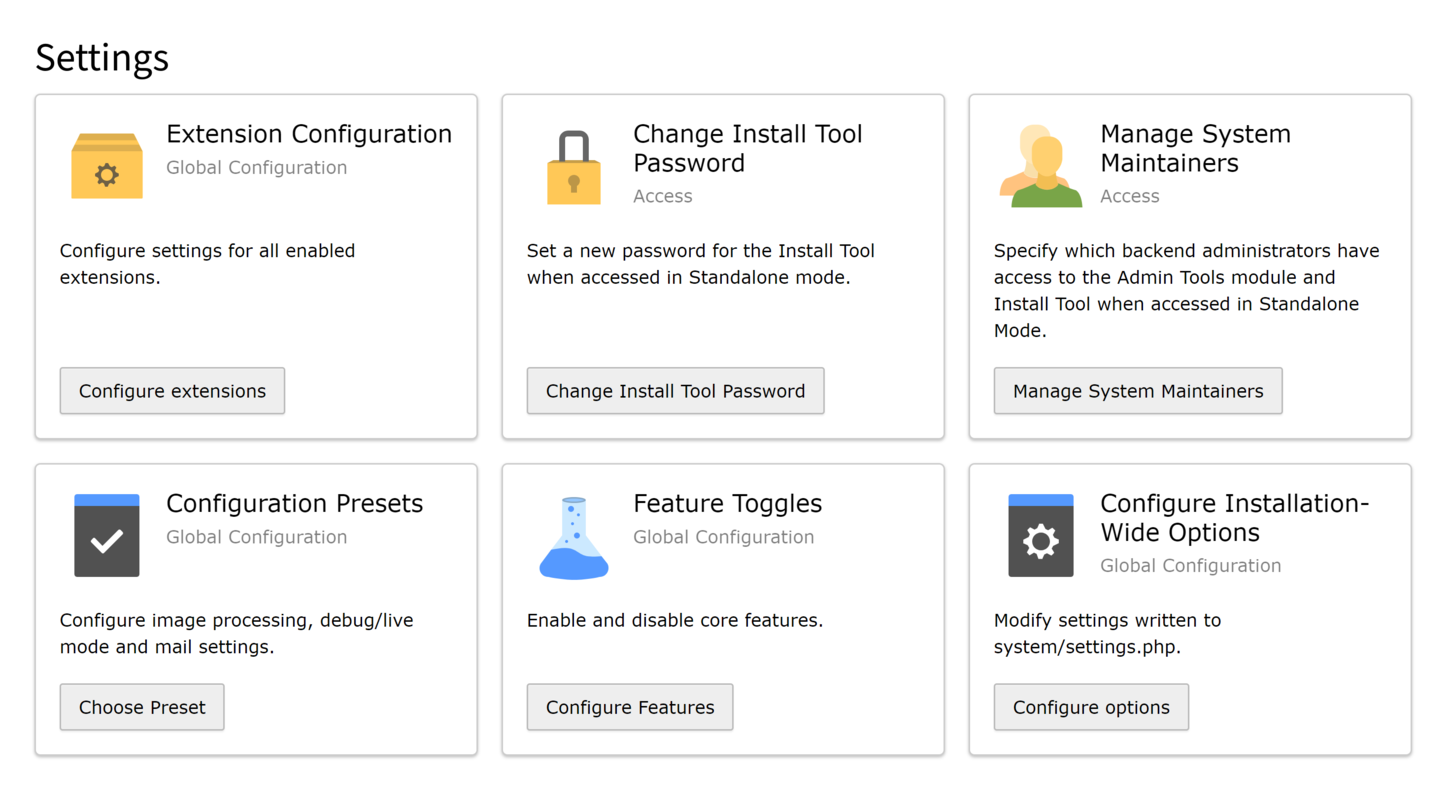Click 'Modify settings written to system/settings.php' text
The image size is (1450, 806).
(x=1108, y=633)
